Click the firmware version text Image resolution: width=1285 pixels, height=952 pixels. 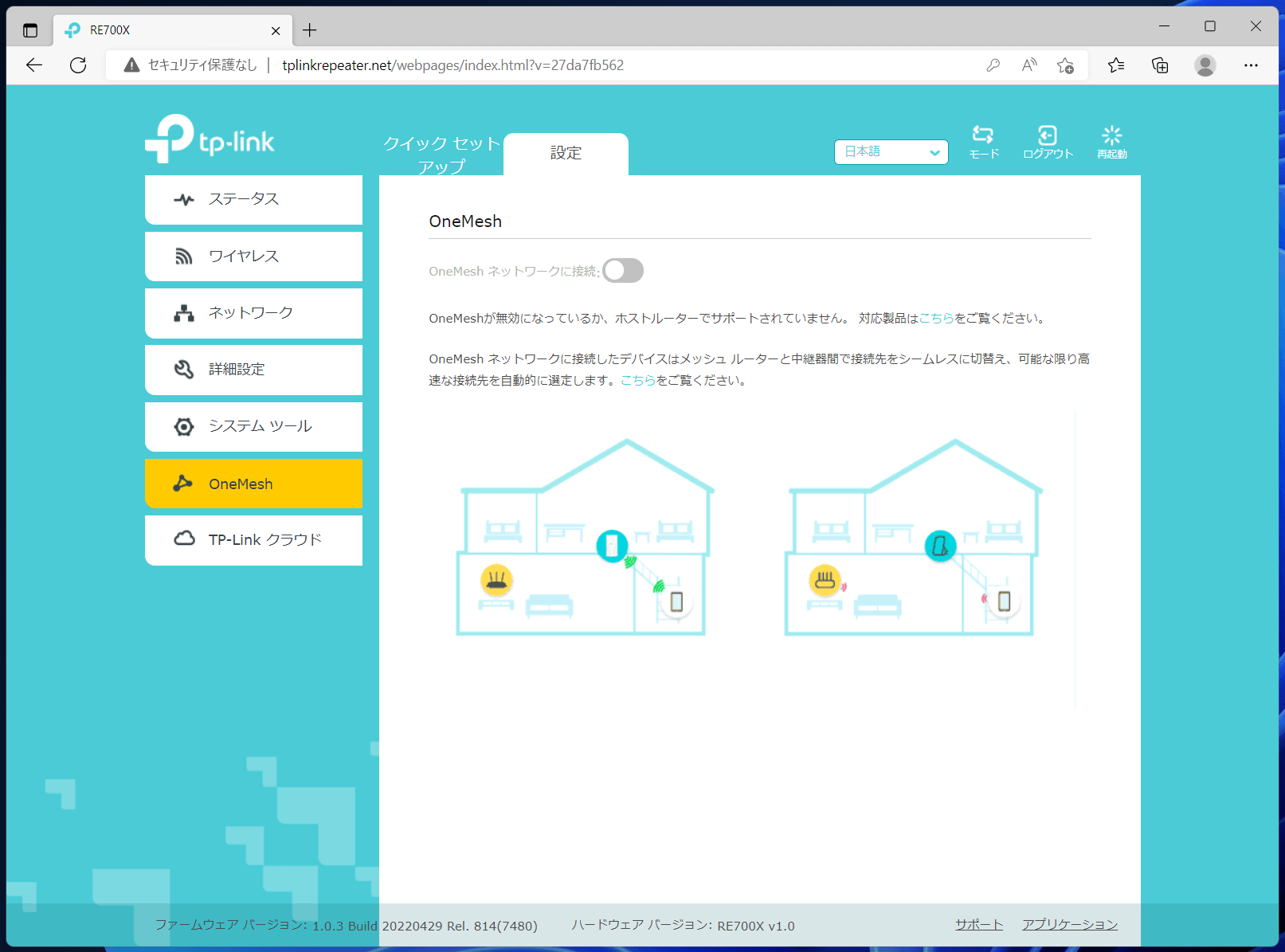346,925
